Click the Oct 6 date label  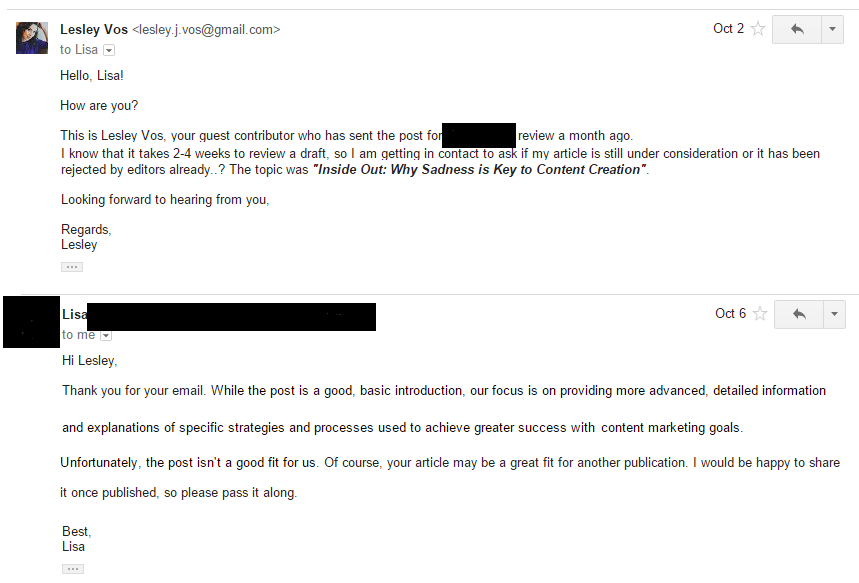click(x=730, y=313)
